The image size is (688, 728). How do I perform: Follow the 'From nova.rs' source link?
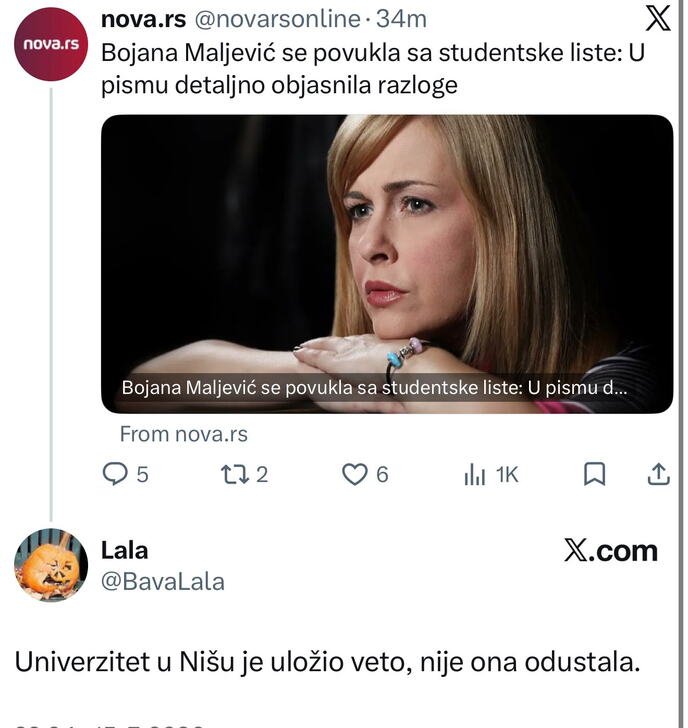[184, 434]
